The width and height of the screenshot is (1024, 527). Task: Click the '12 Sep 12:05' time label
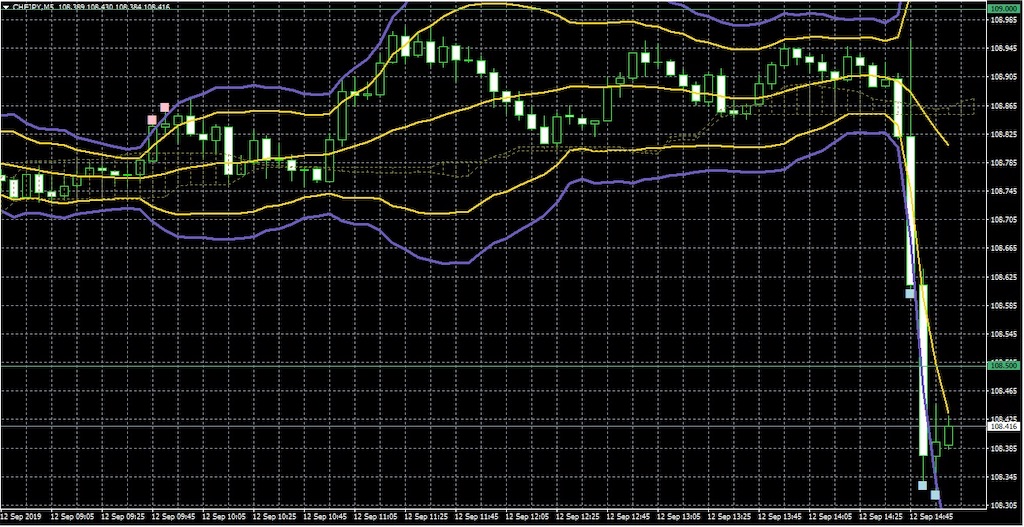(x=526, y=516)
